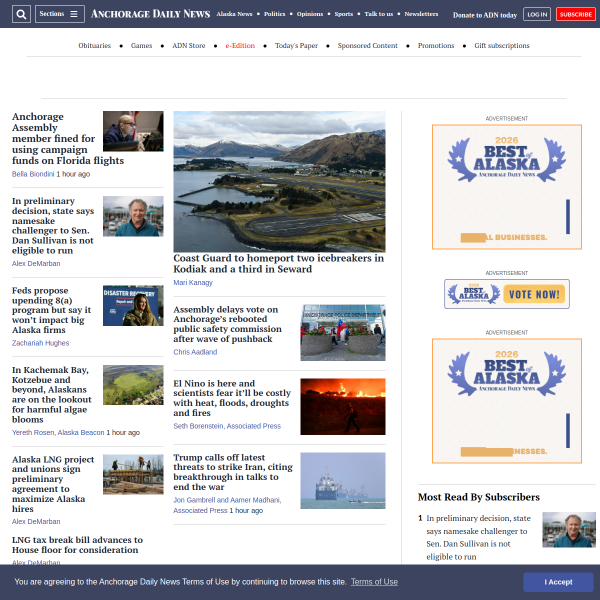Open Assembly delays vote public safety headline
Viewport: 600px width, 600px height.
pos(228,324)
